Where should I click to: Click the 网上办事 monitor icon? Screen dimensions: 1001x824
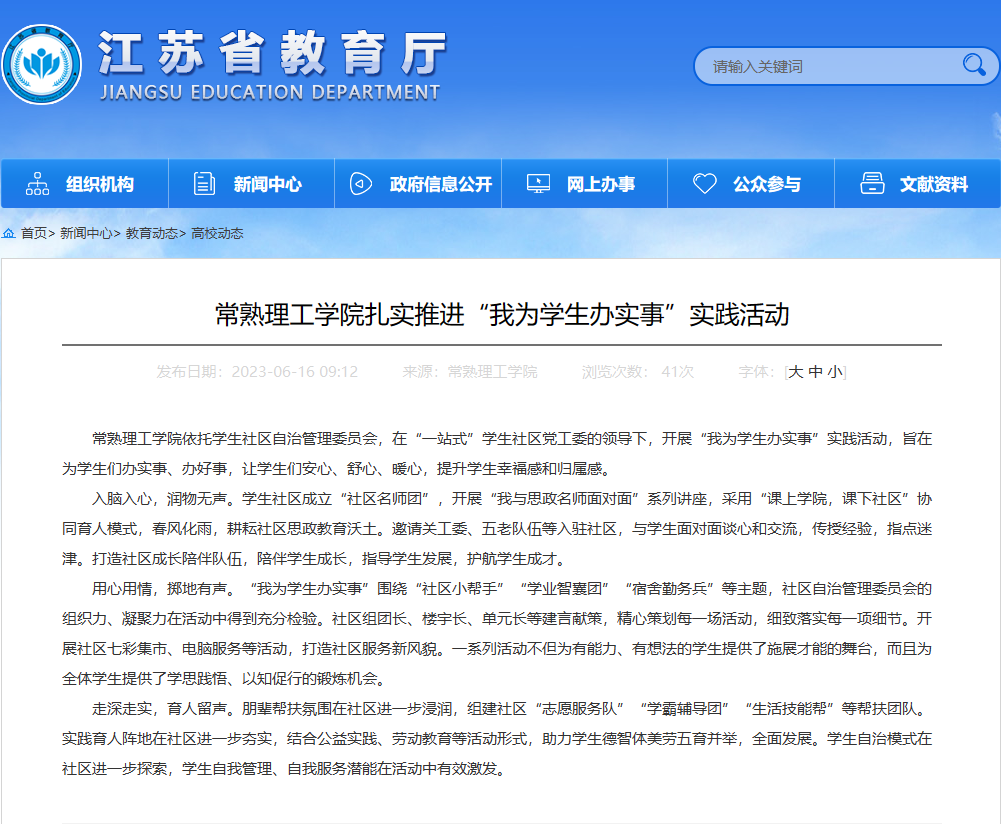[538, 184]
